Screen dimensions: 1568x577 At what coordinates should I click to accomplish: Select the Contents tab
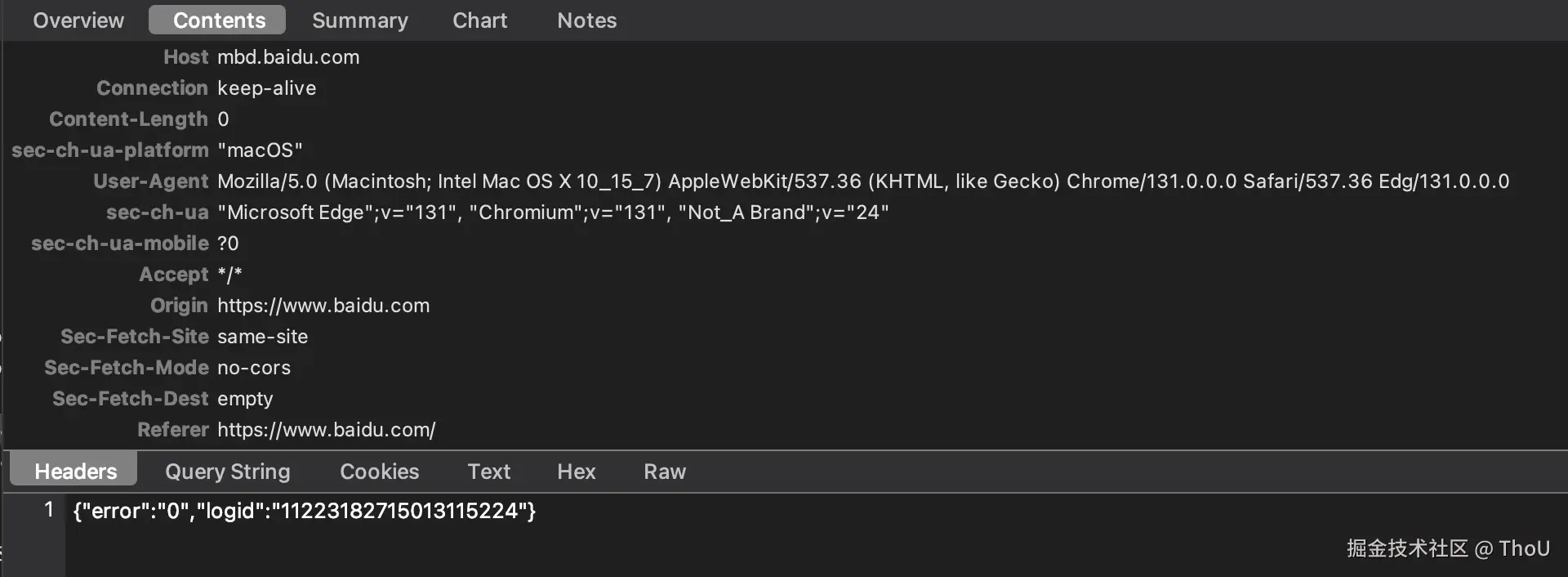[219, 20]
